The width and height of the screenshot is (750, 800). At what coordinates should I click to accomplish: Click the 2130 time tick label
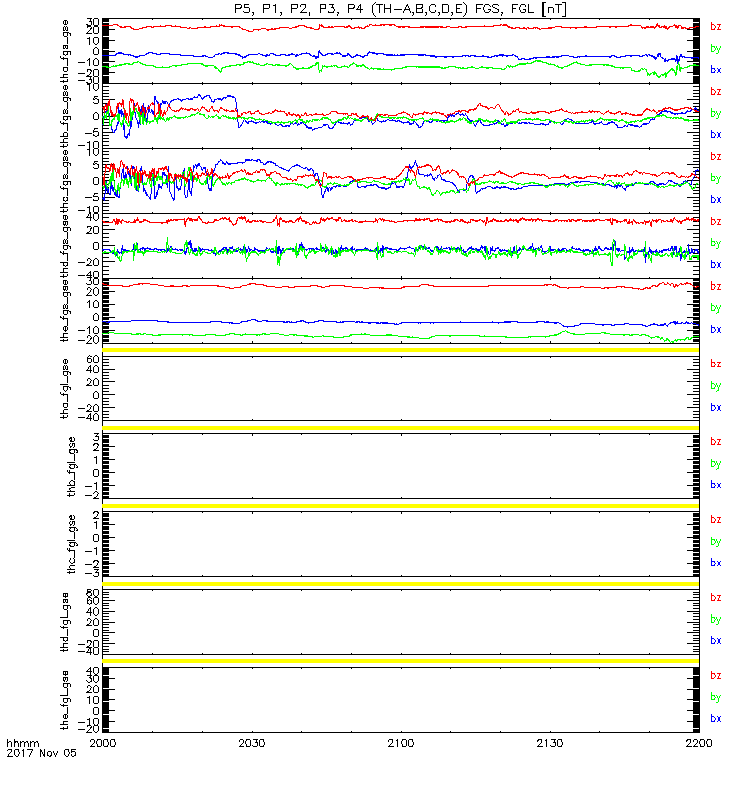(550, 743)
